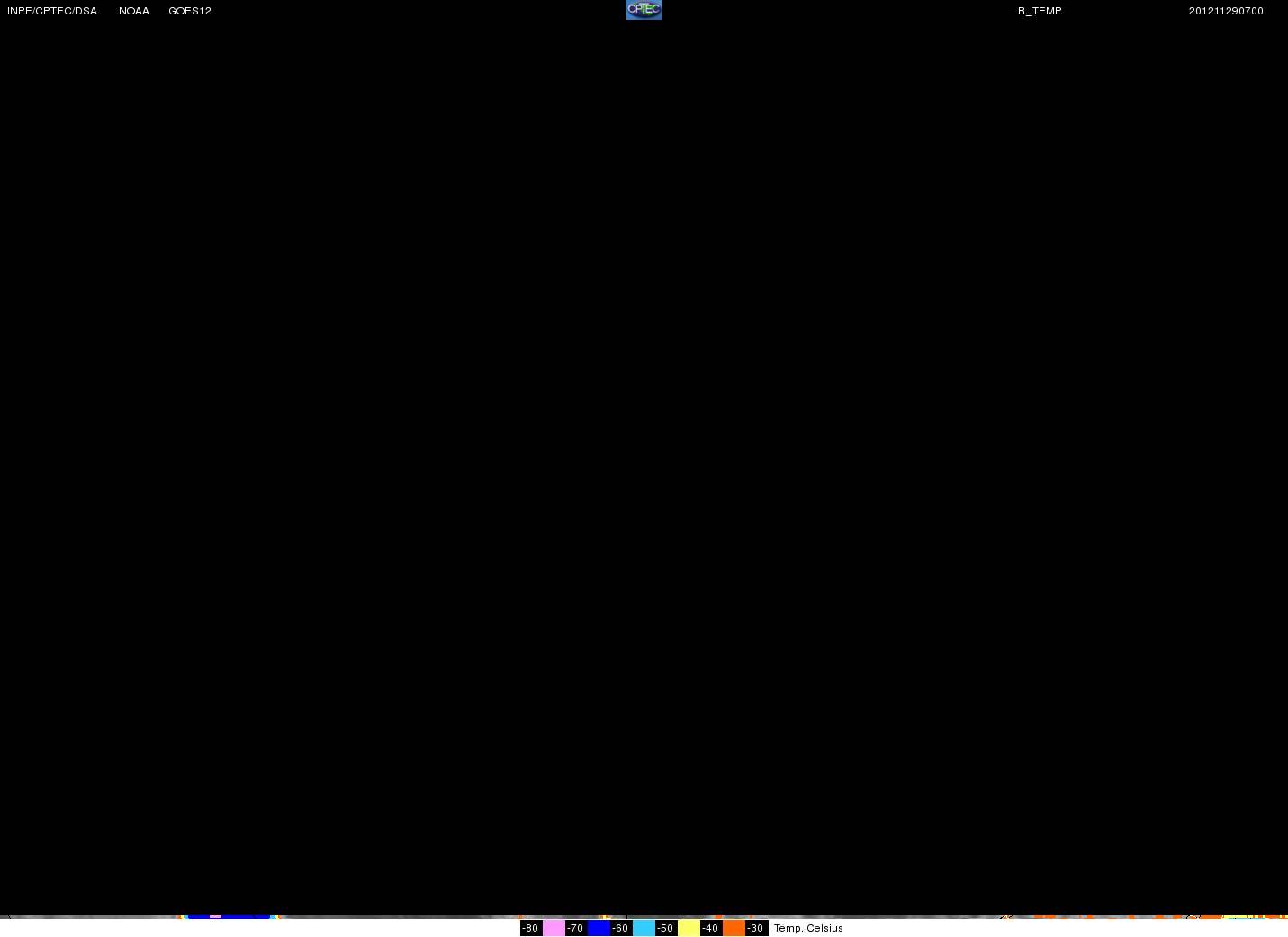Click the Temp. Celsius legend caption

click(x=808, y=928)
